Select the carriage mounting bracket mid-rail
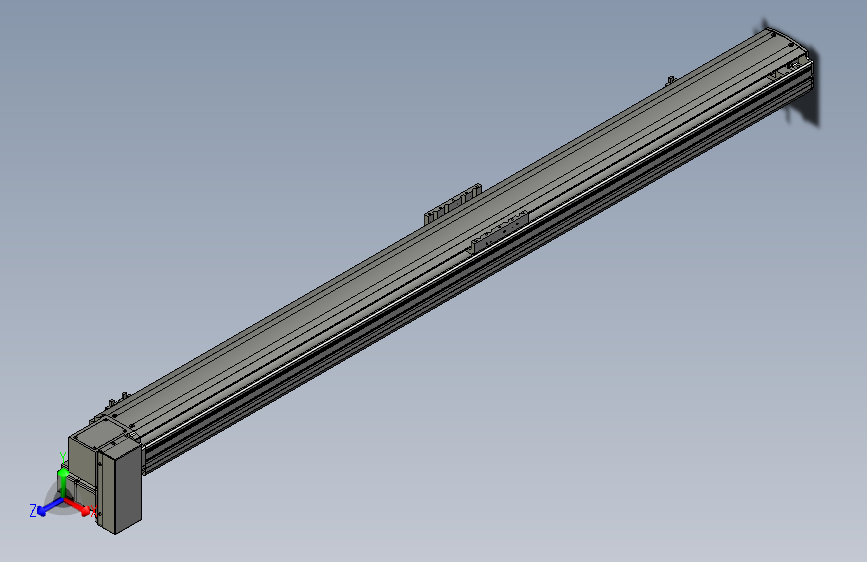 (499, 232)
